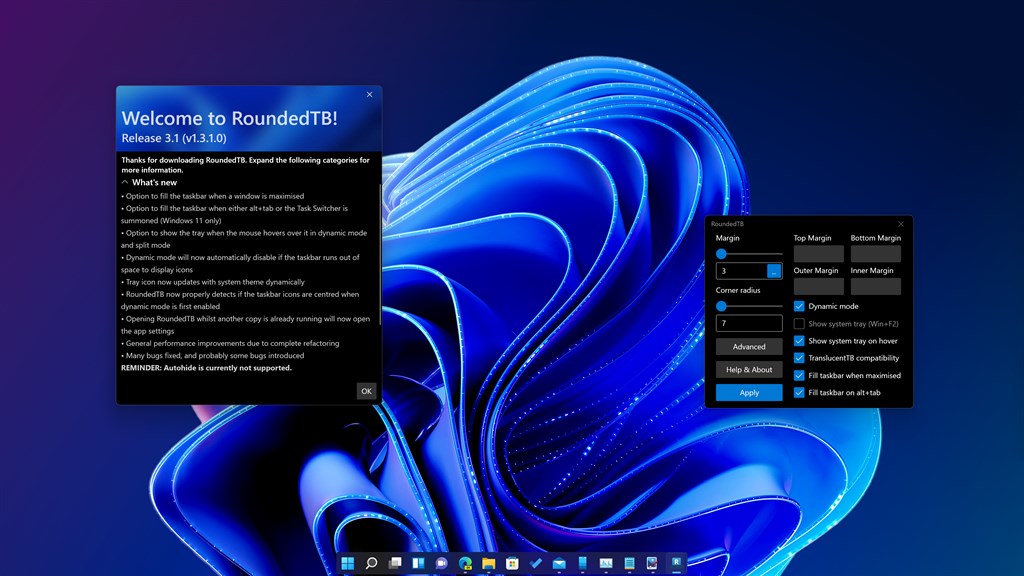Click inside the Top Margin input field

(x=819, y=253)
